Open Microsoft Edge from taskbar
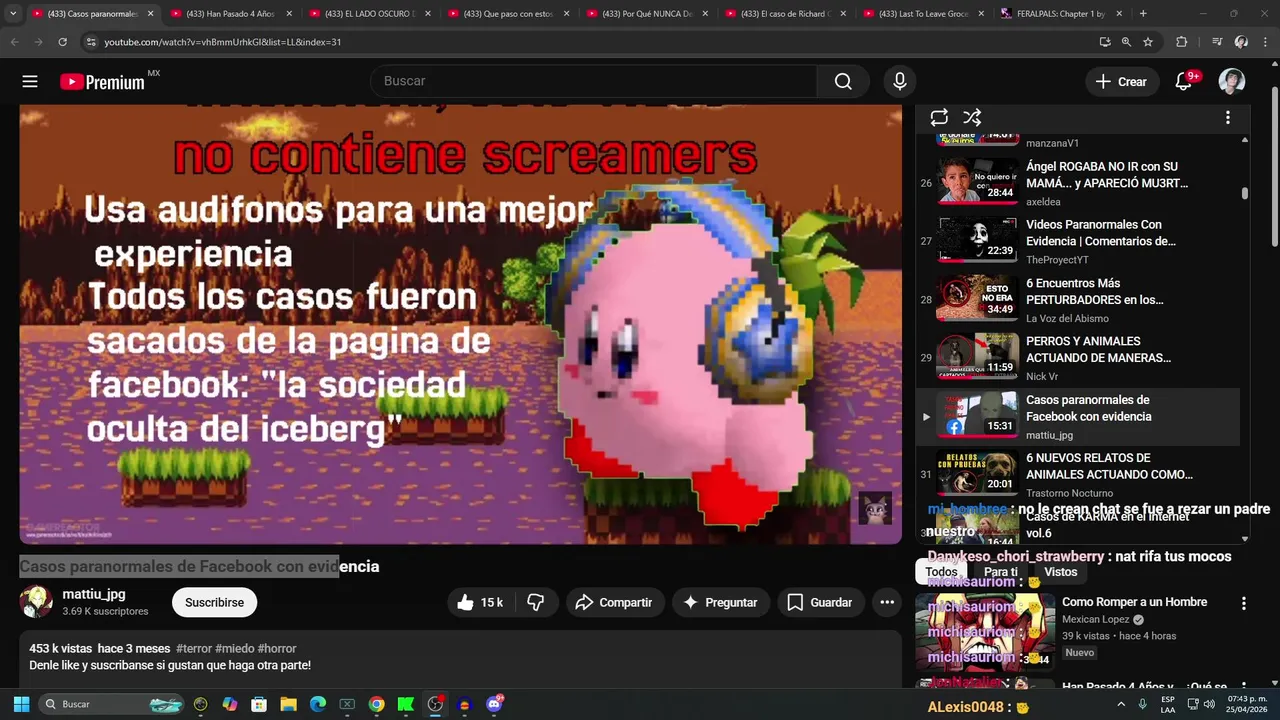This screenshot has width=1280, height=720. (x=317, y=704)
